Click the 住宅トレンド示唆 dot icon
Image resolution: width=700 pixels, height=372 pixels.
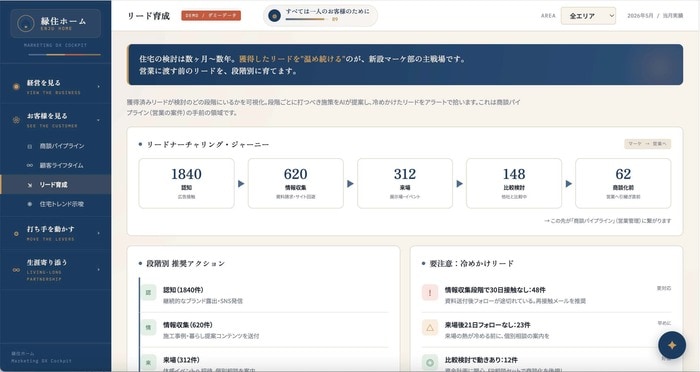click(29, 204)
